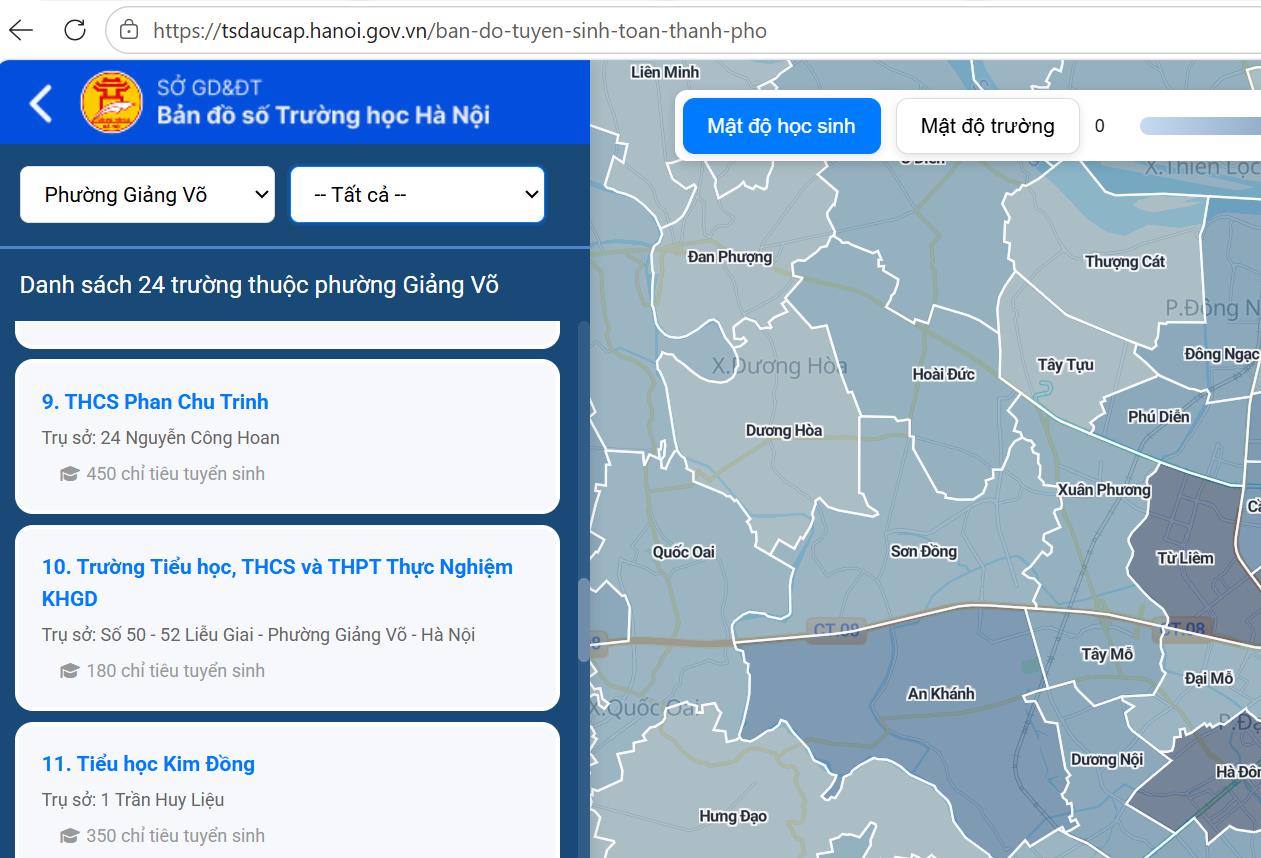The image size is (1261, 858).
Task: Click the school list scrollbar thumb
Action: pos(583,619)
